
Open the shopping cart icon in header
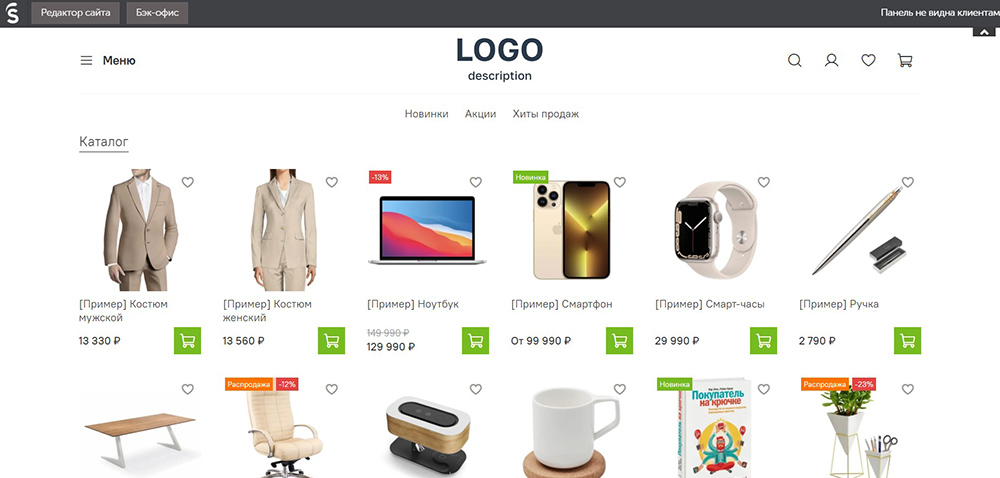tap(904, 61)
